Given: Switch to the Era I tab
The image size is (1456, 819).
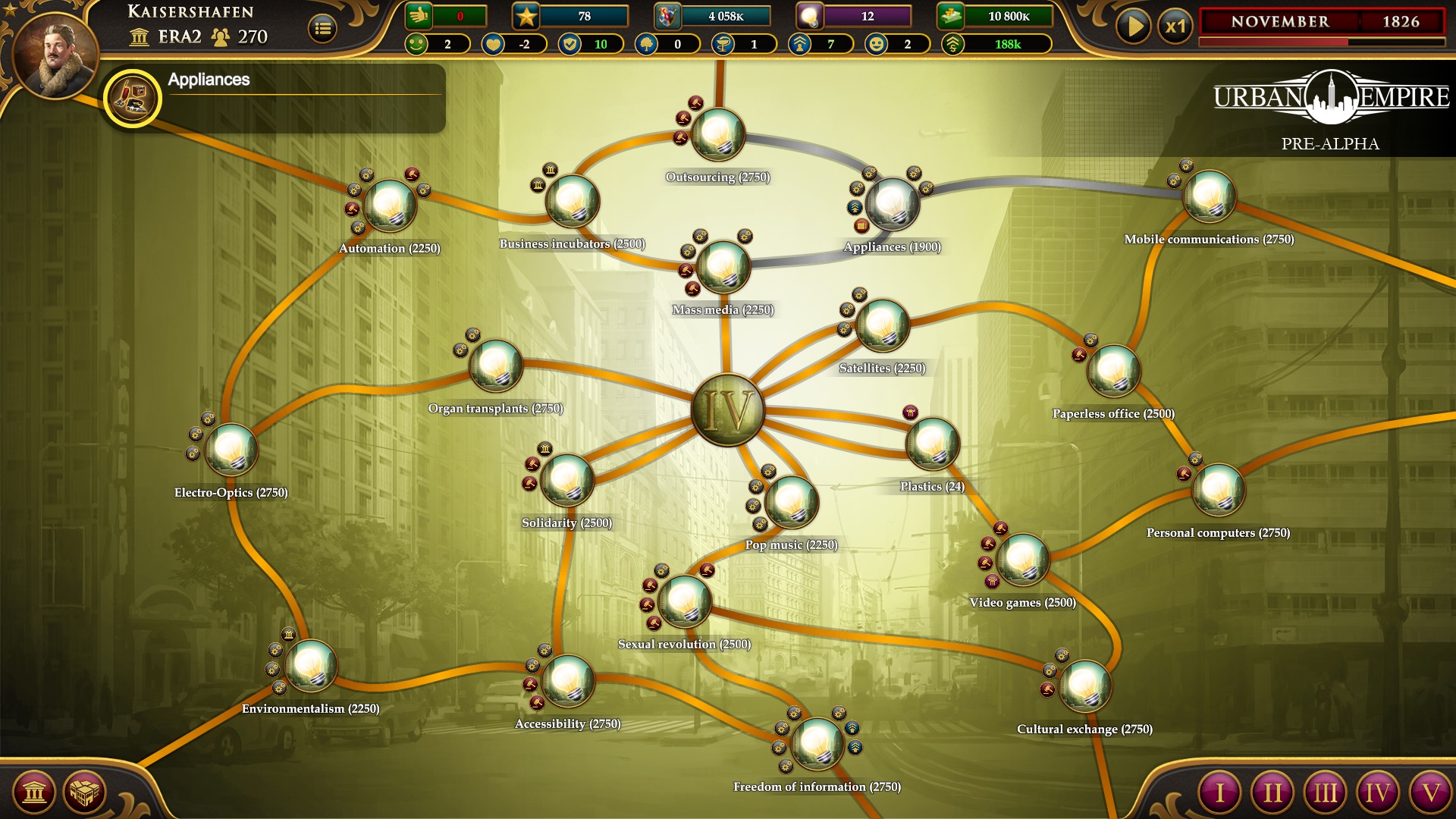Looking at the screenshot, I should pos(1222,791).
